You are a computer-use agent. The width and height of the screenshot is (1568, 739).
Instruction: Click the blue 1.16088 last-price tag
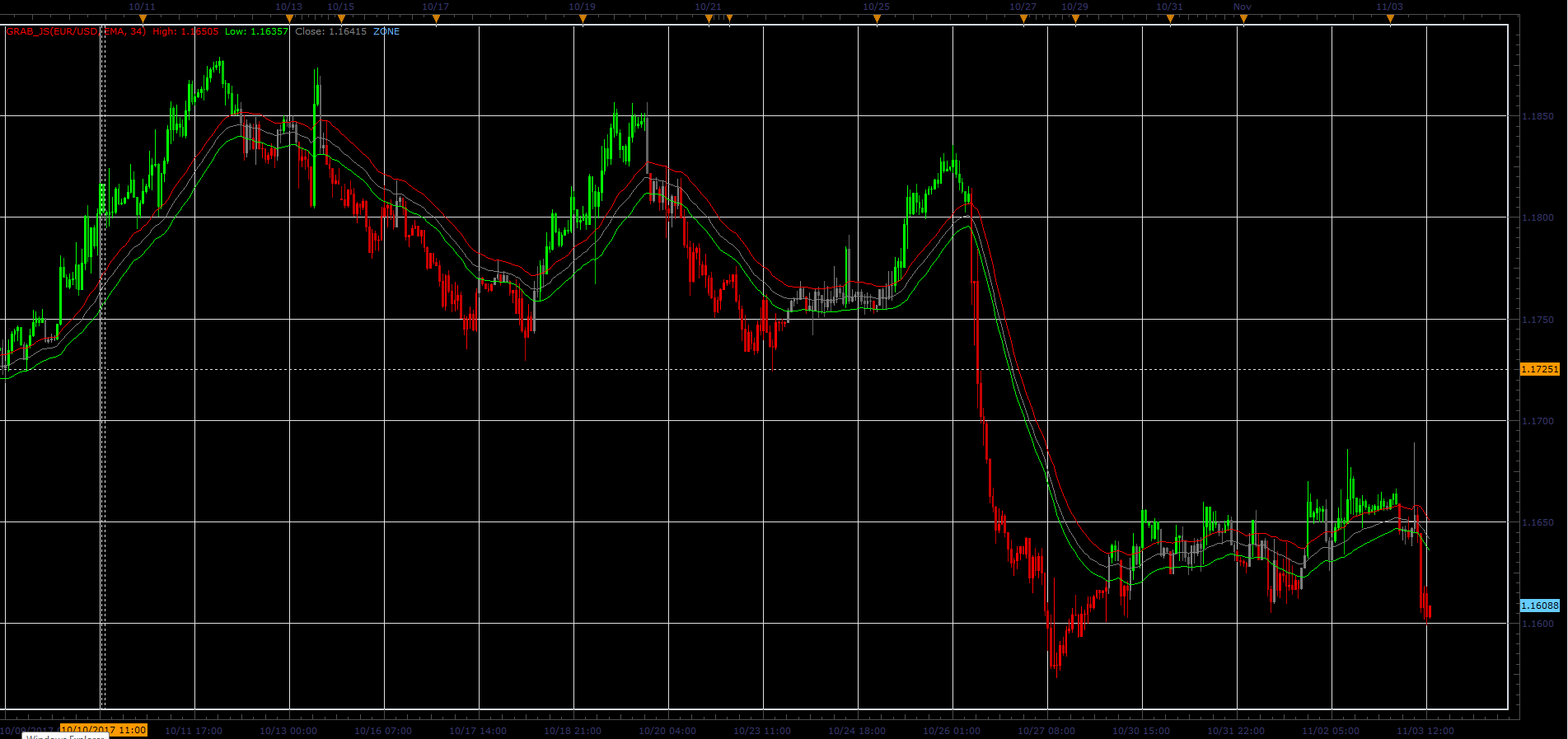1540,606
